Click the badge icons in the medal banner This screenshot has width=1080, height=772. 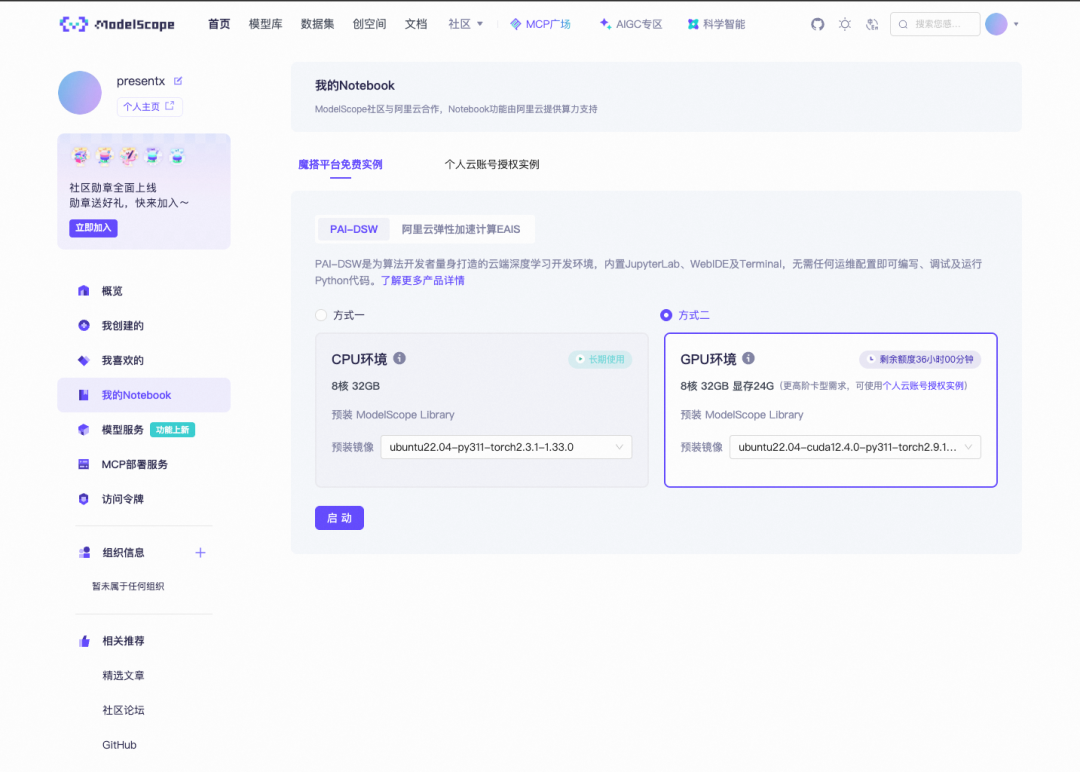129,156
